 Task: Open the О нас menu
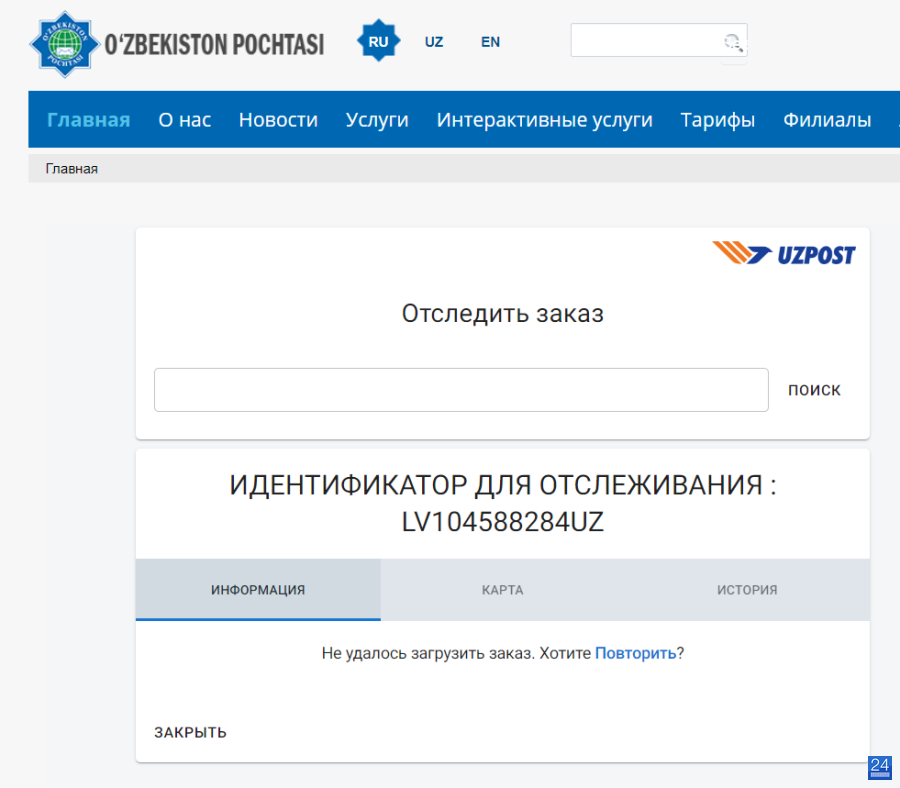point(185,119)
